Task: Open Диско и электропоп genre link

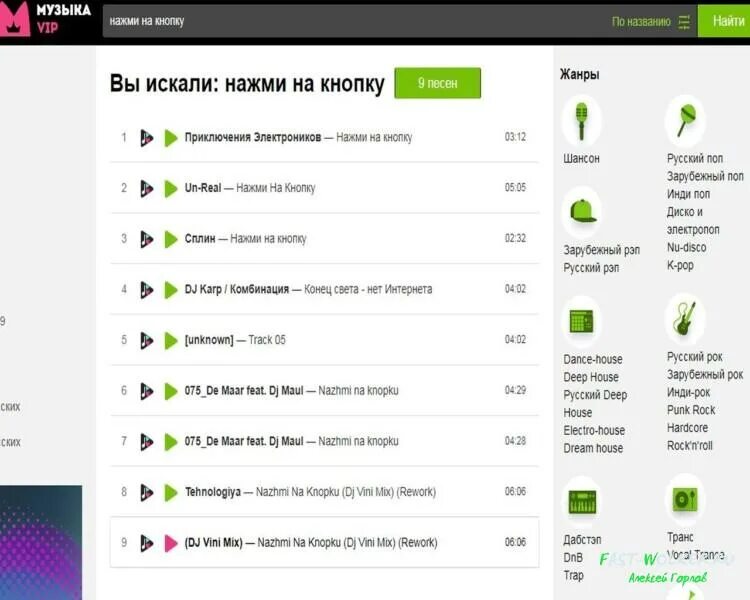Action: pyautogui.click(x=693, y=221)
